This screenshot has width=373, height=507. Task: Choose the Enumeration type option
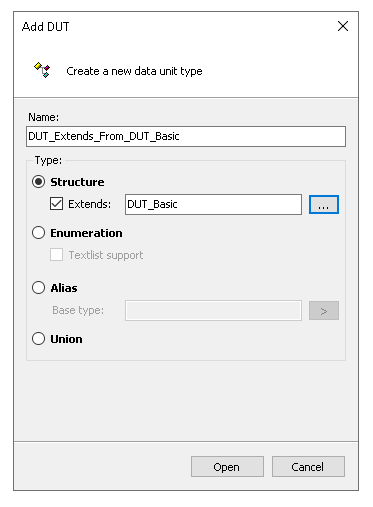pos(39,233)
